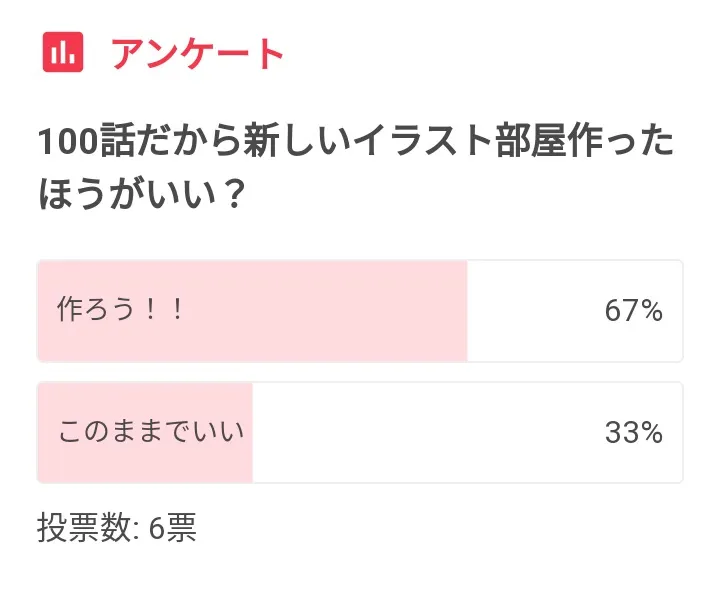
Task: Click the red poll chart icon
Action: [x=62, y=52]
